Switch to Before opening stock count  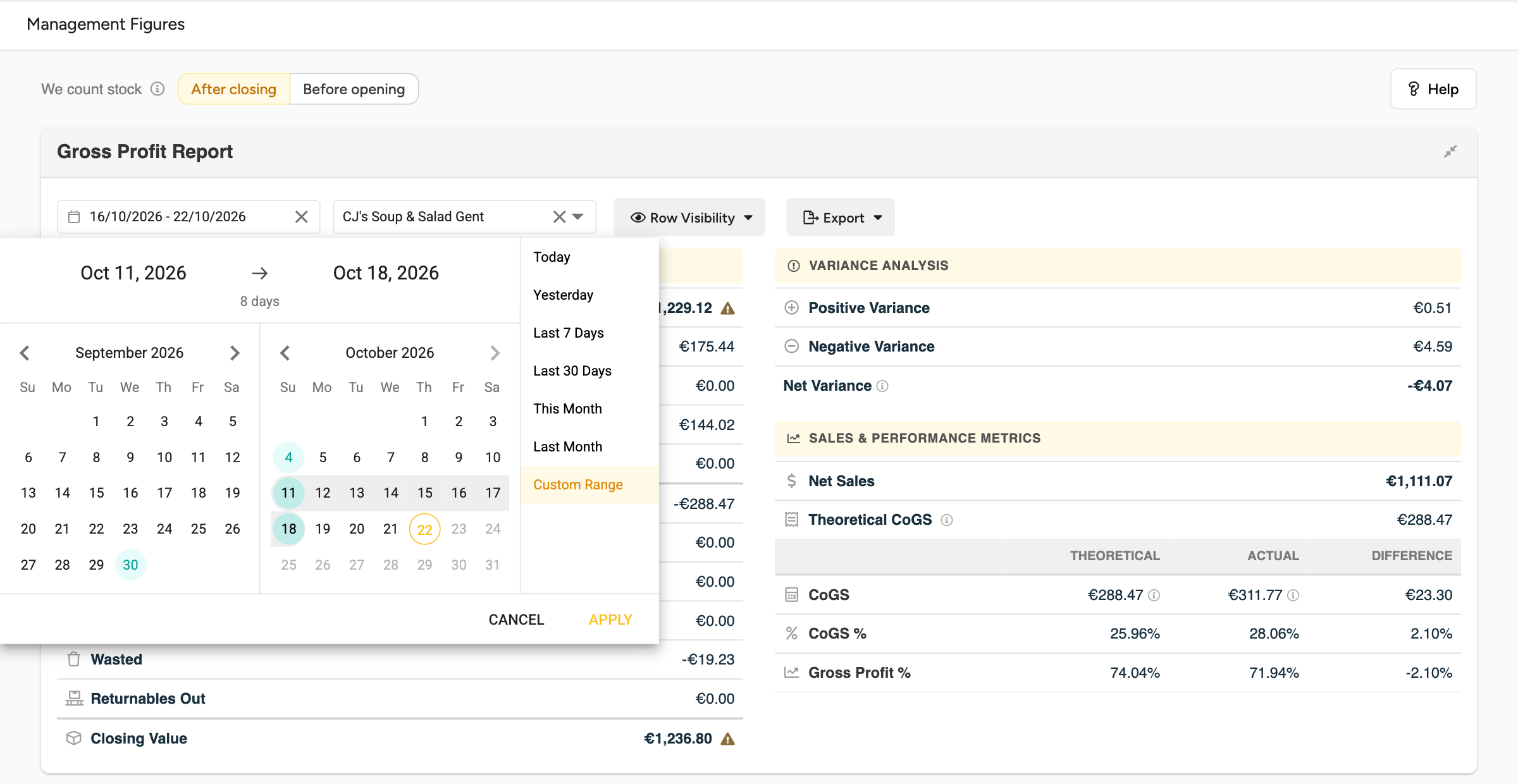(354, 89)
